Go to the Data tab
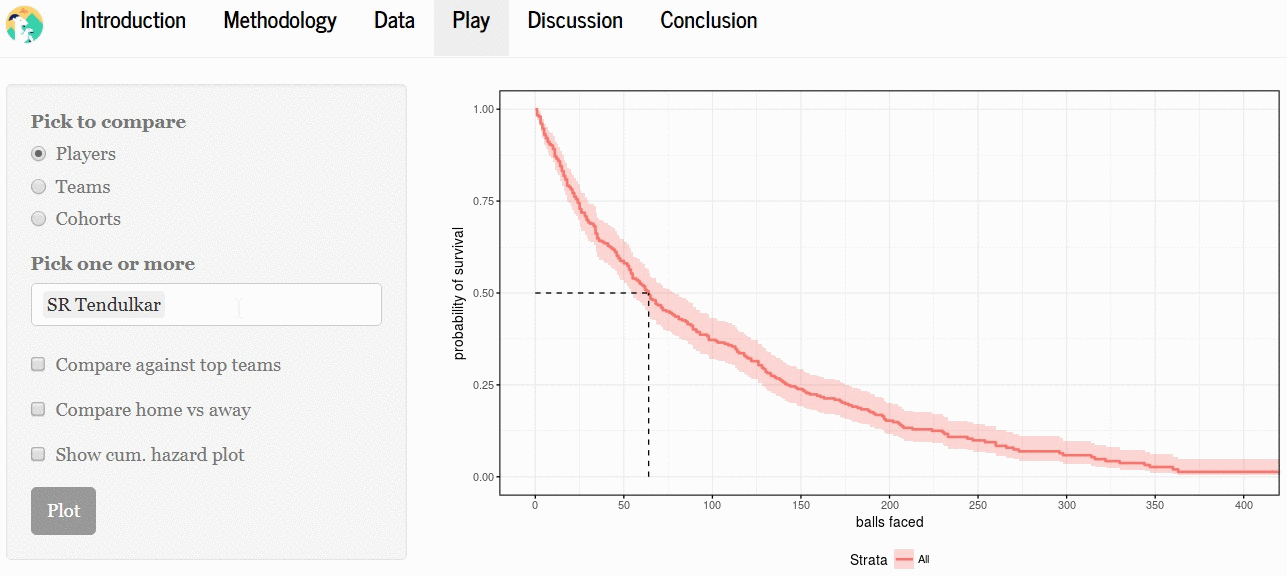The width and height of the screenshot is (1287, 576). point(394,21)
